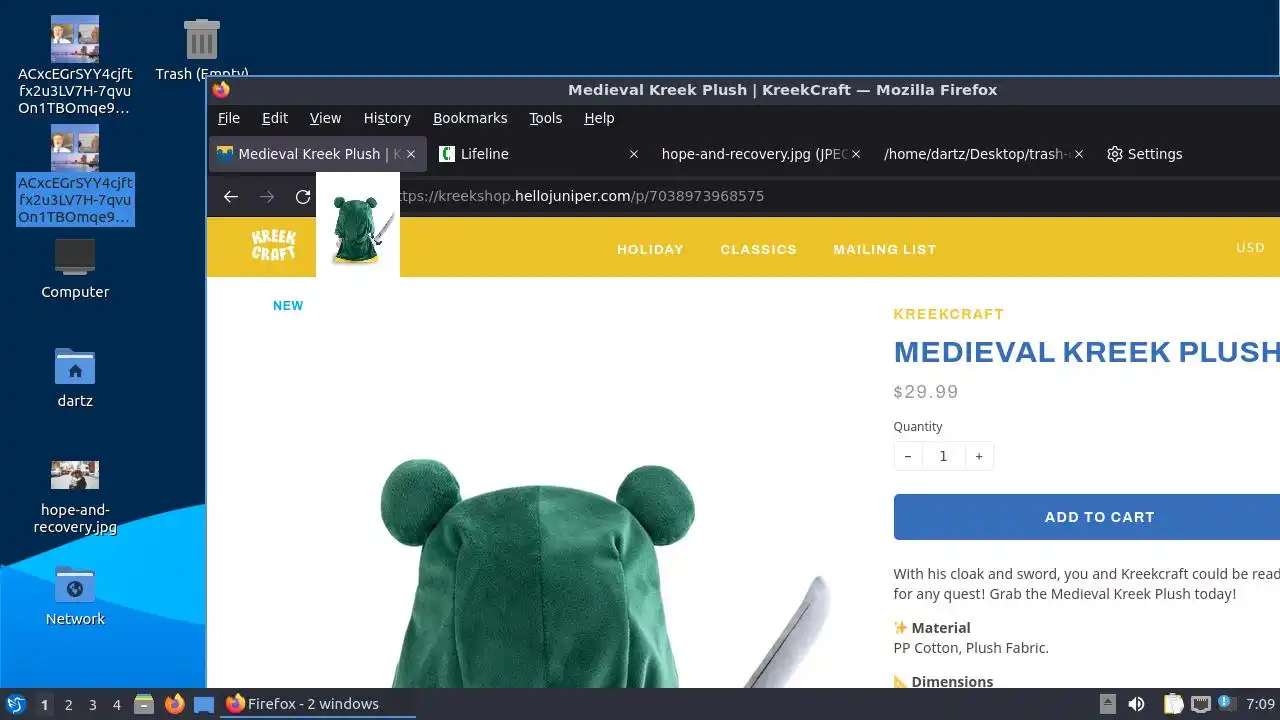Click the 'PP Cotton, Plush Fabric.' text

tap(971, 648)
